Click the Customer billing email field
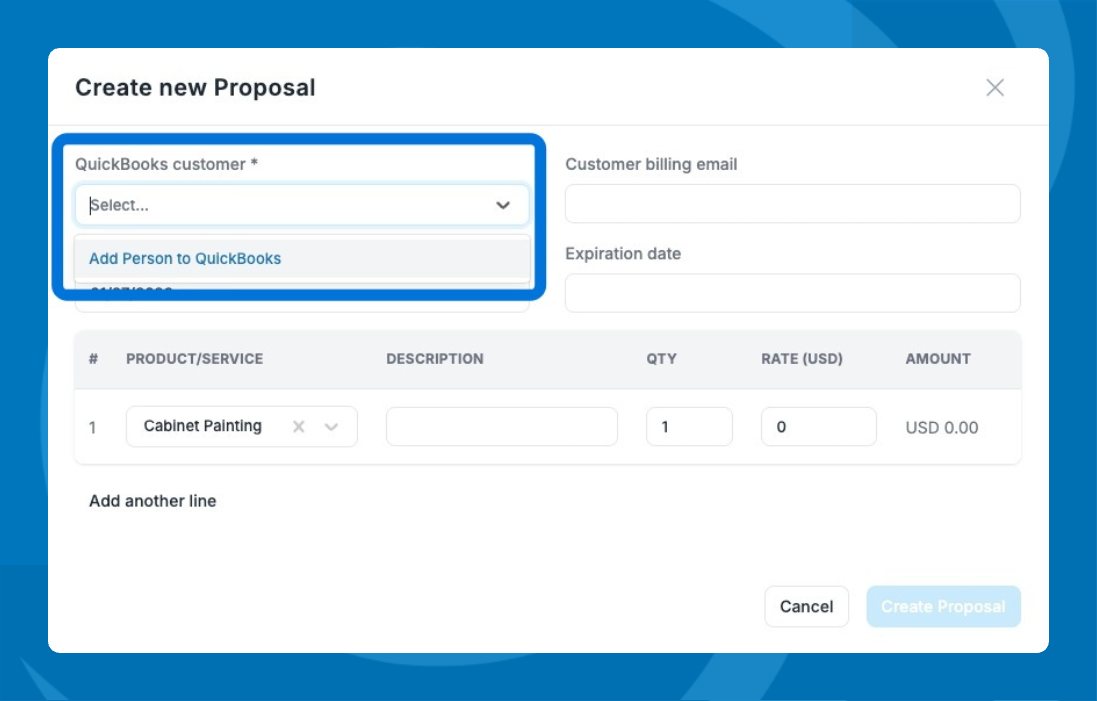Image resolution: width=1097 pixels, height=701 pixels. point(792,204)
